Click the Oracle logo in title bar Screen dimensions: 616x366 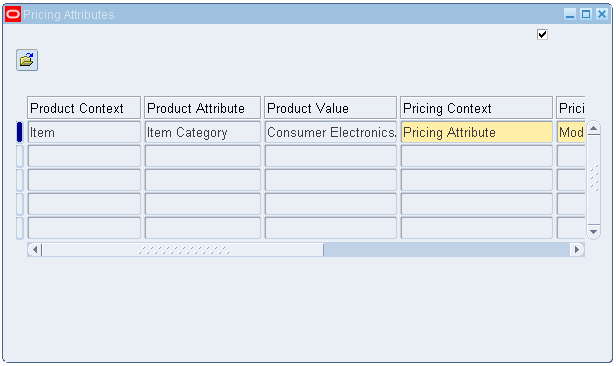(x=13, y=15)
